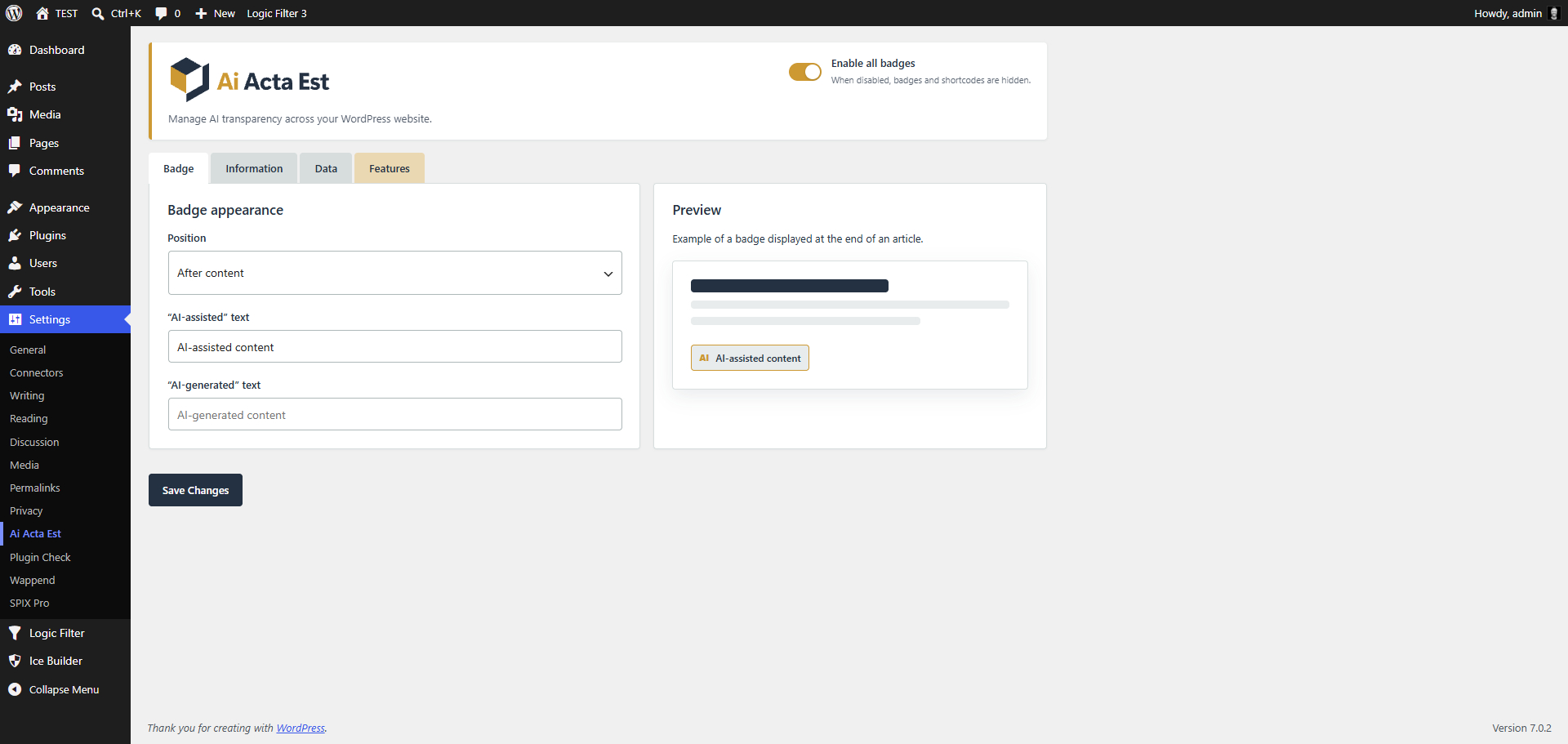The image size is (1568, 744).
Task: Click the Plugins plug icon
Action: coord(15,235)
